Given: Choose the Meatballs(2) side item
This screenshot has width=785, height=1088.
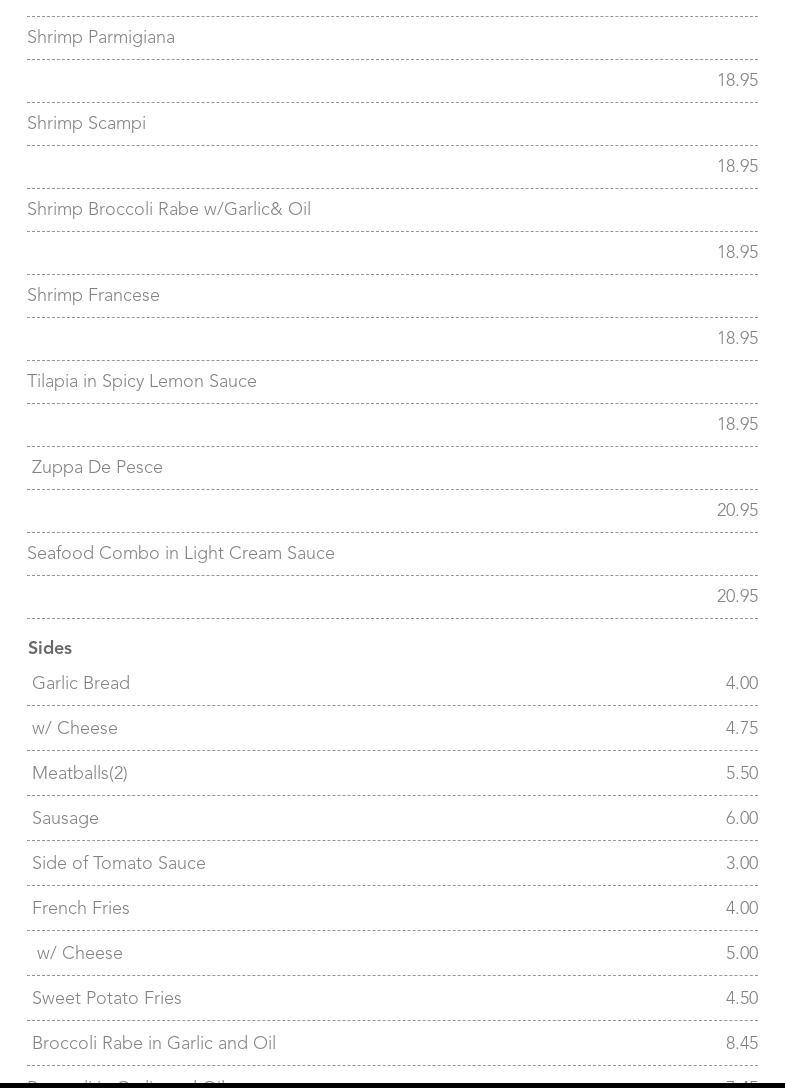Looking at the screenshot, I should pos(80,774).
